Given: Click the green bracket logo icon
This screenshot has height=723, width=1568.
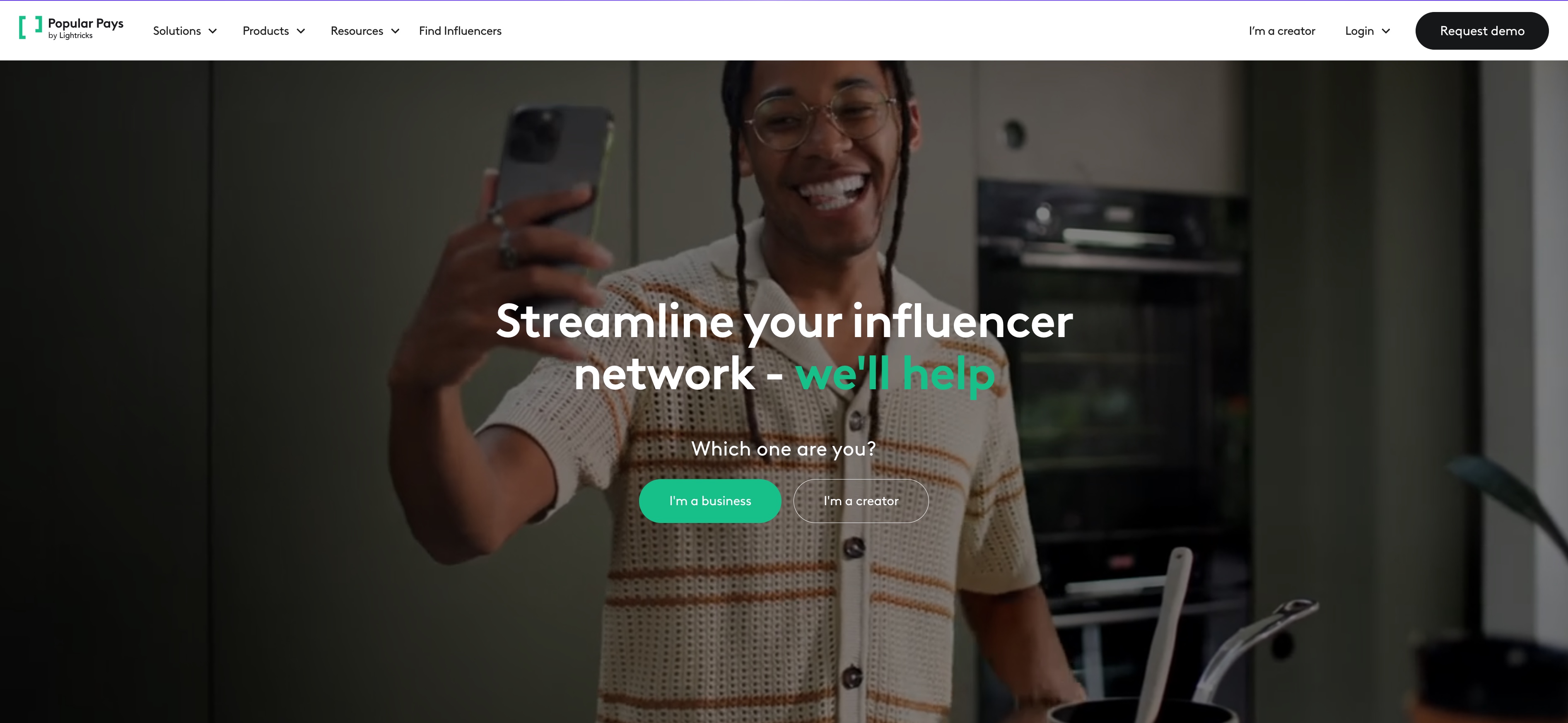Looking at the screenshot, I should 30,27.
